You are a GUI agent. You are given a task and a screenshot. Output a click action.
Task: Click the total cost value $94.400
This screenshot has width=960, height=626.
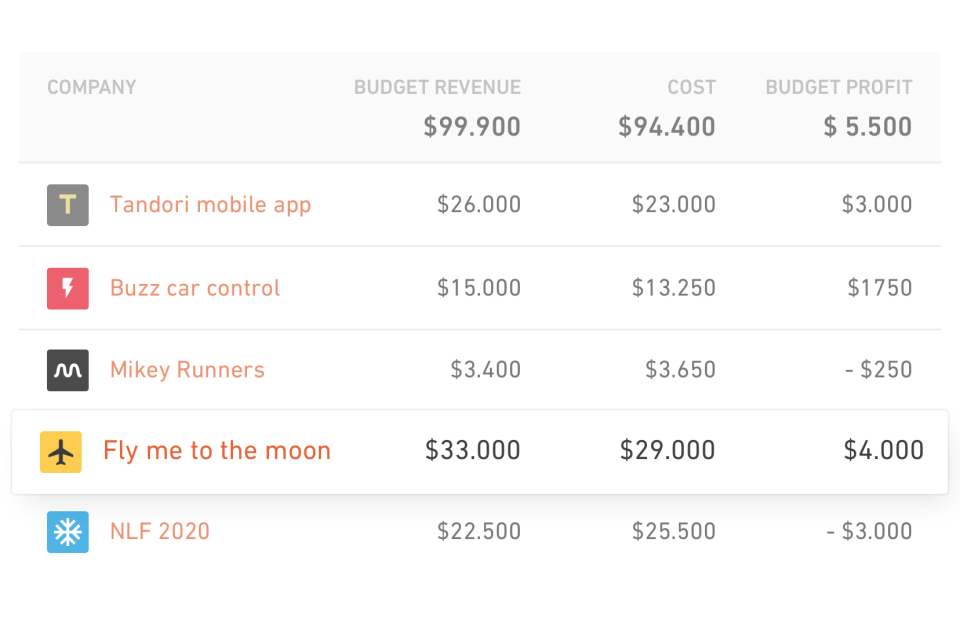pos(667,127)
